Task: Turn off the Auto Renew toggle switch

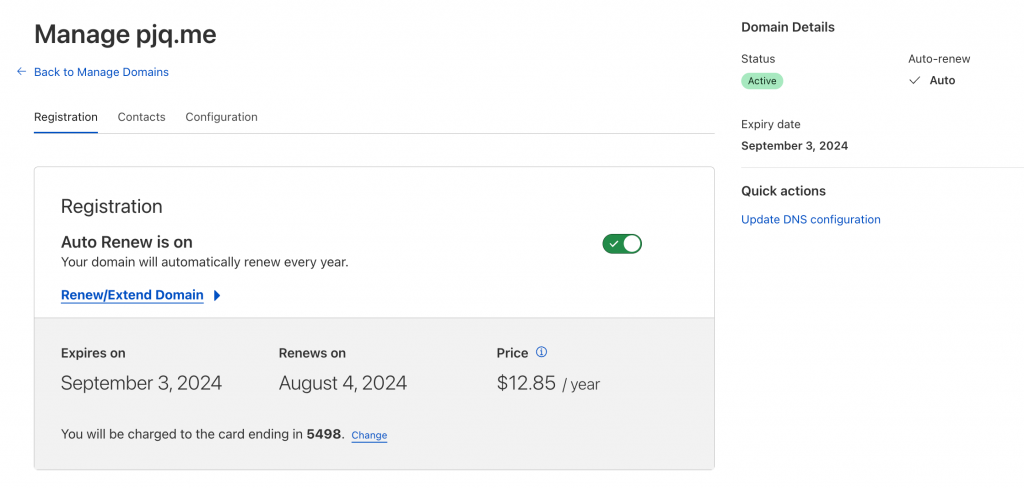Action: point(621,243)
